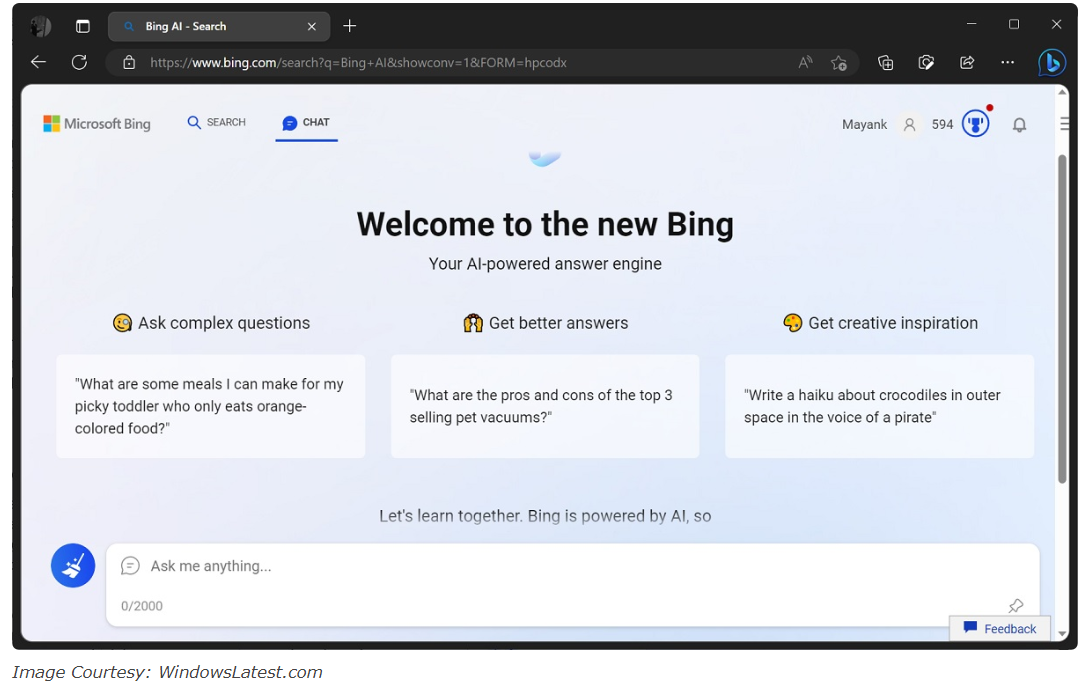This screenshot has width=1082, height=682.
Task: Open the hamburger menu at right edge
Action: [x=1064, y=124]
